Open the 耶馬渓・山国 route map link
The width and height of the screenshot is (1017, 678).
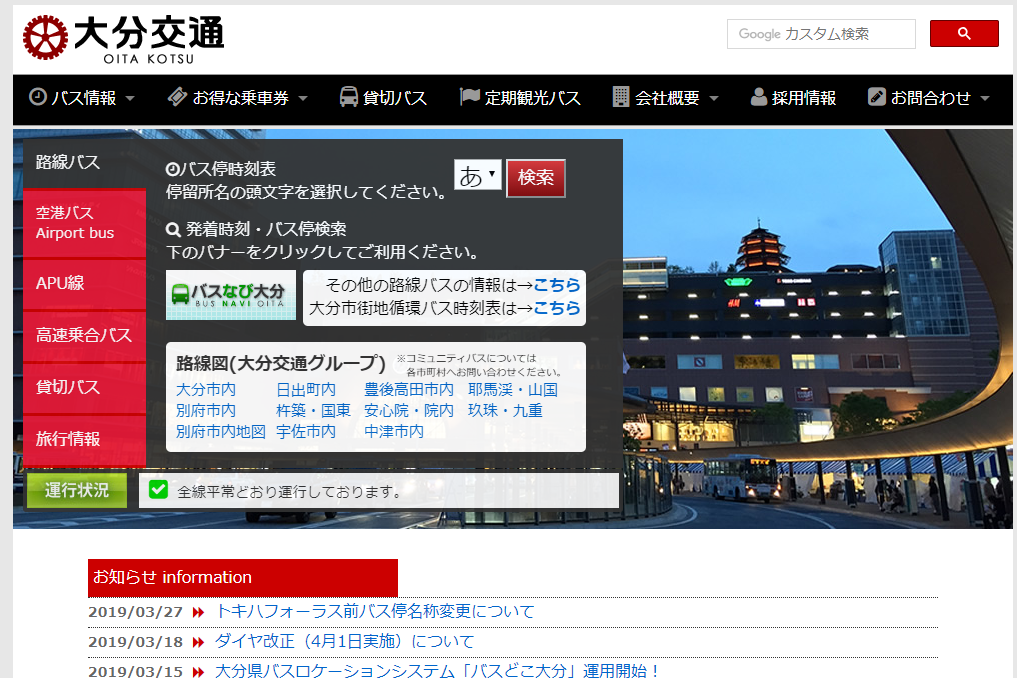click(513, 390)
